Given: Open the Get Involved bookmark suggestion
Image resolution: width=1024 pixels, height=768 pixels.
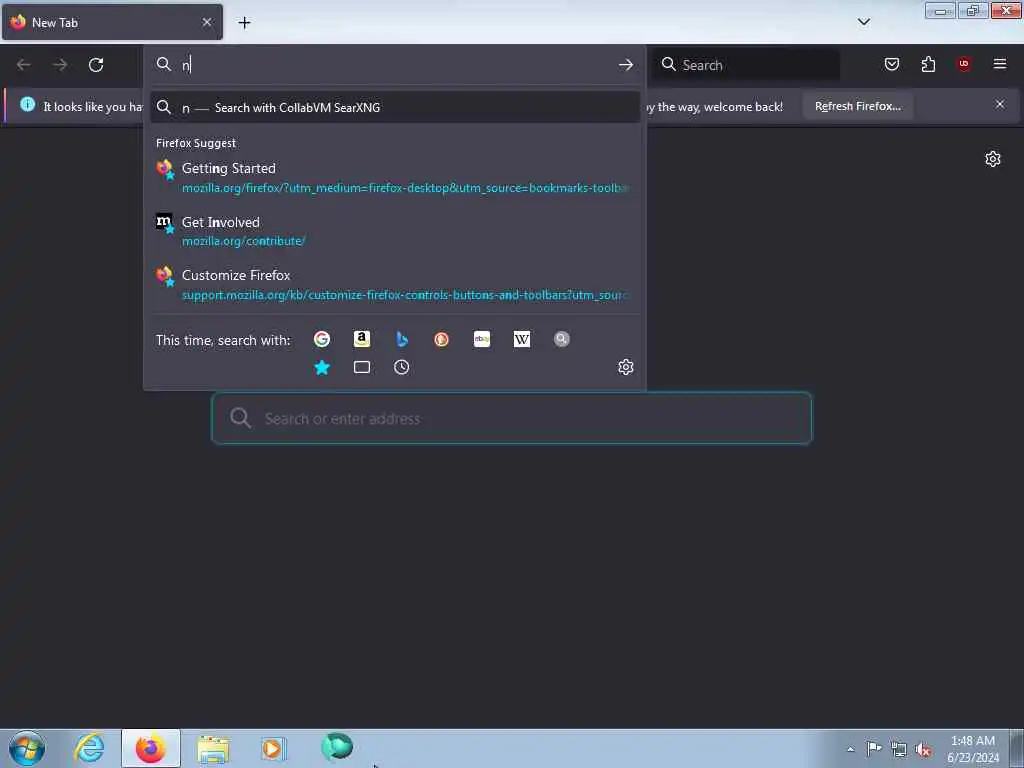Looking at the screenshot, I should coord(394,231).
